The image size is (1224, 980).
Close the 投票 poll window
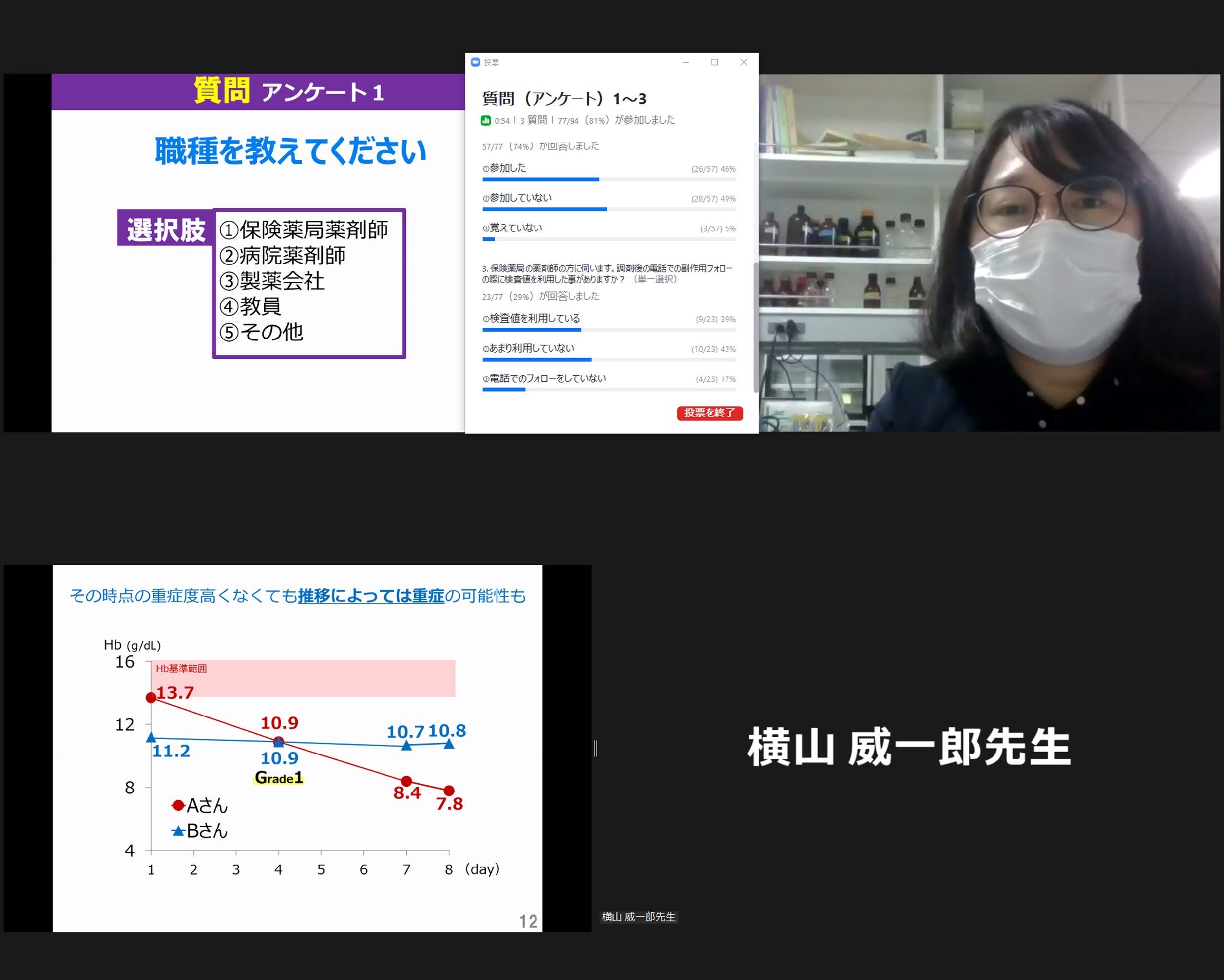(x=744, y=62)
